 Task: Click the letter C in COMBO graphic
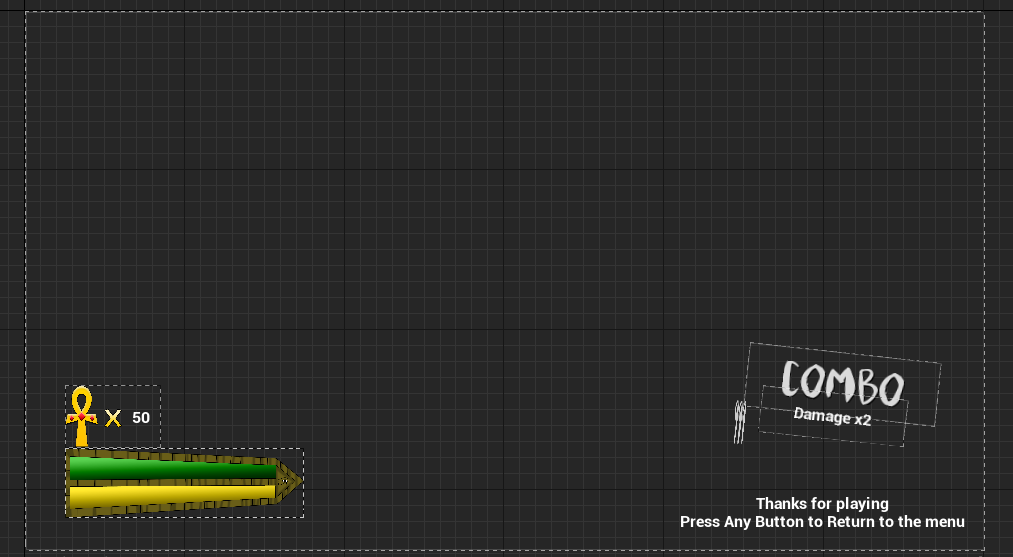(x=793, y=379)
